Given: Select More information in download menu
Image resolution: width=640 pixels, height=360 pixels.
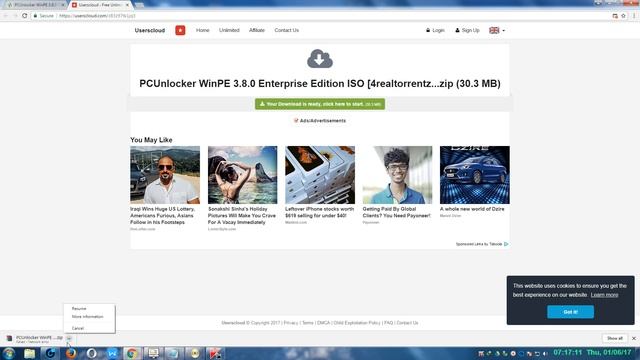Looking at the screenshot, I should [87, 317].
